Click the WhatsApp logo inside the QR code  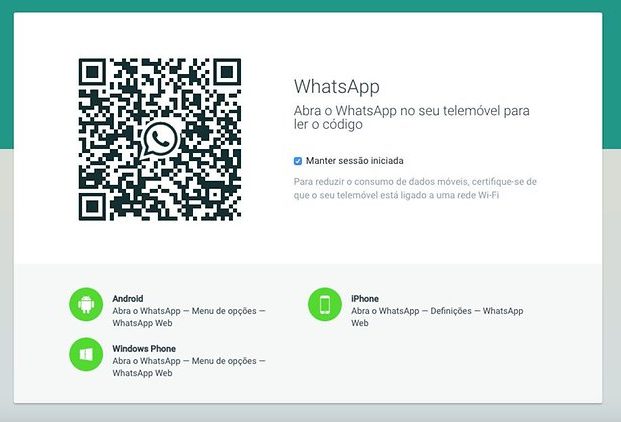pos(160,140)
